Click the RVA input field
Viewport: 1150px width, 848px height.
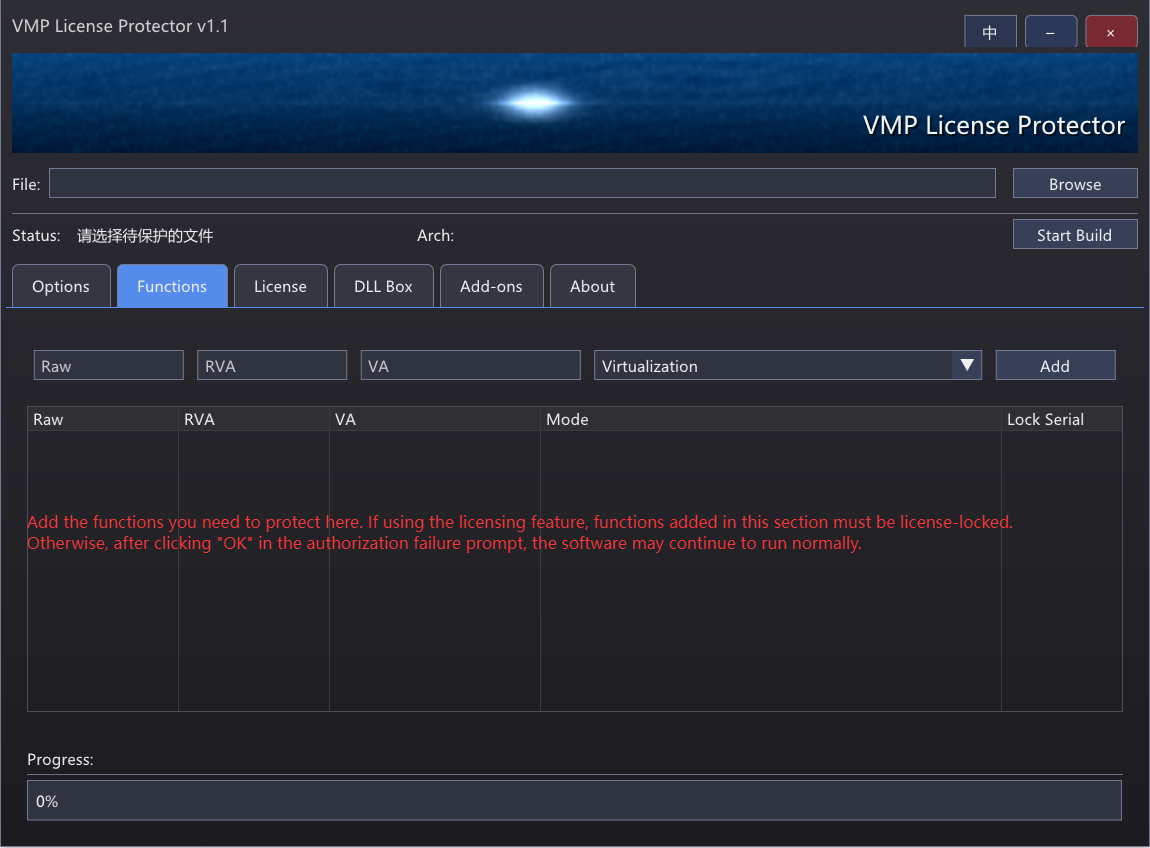272,366
